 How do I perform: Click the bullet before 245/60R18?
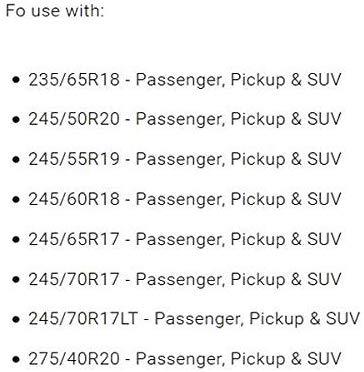click(15, 200)
